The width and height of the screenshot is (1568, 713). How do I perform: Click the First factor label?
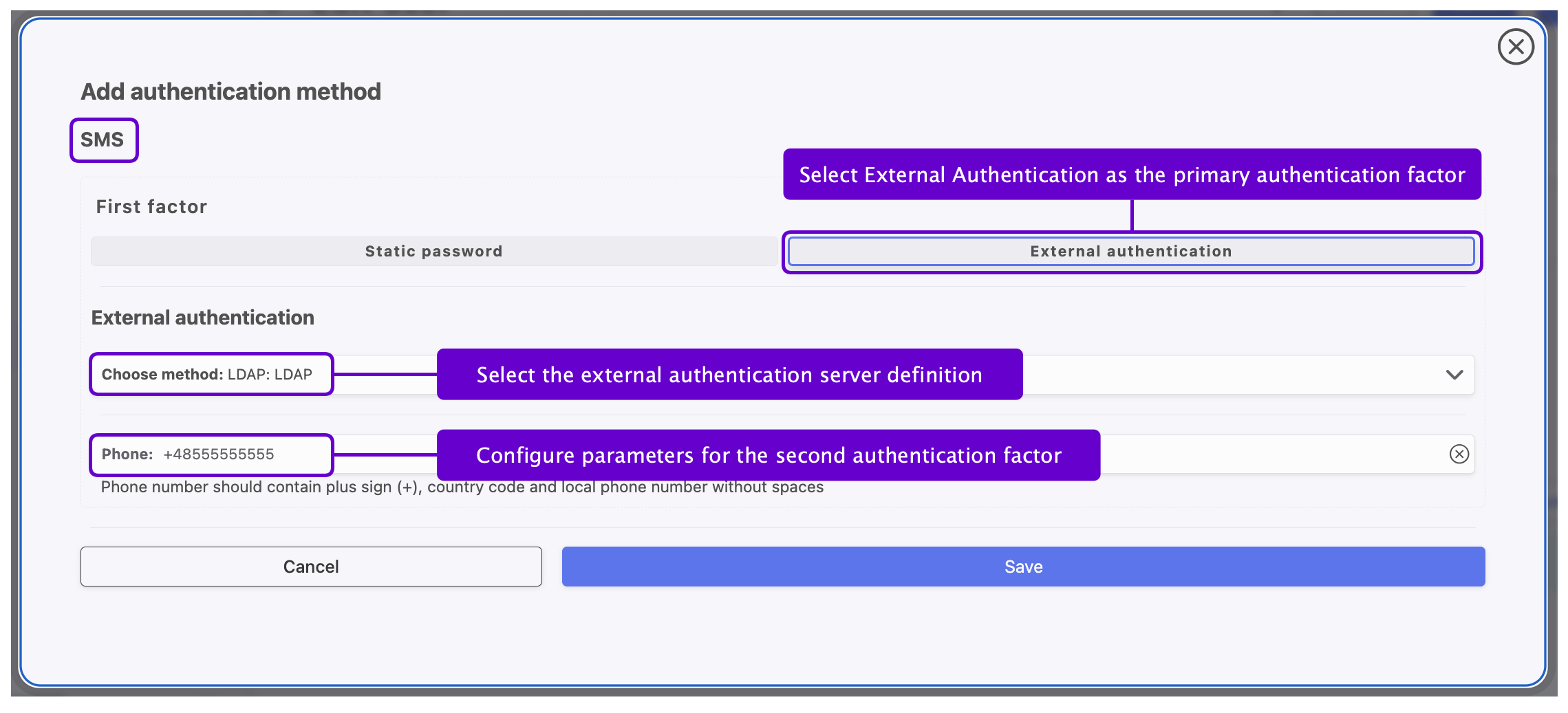(x=151, y=206)
